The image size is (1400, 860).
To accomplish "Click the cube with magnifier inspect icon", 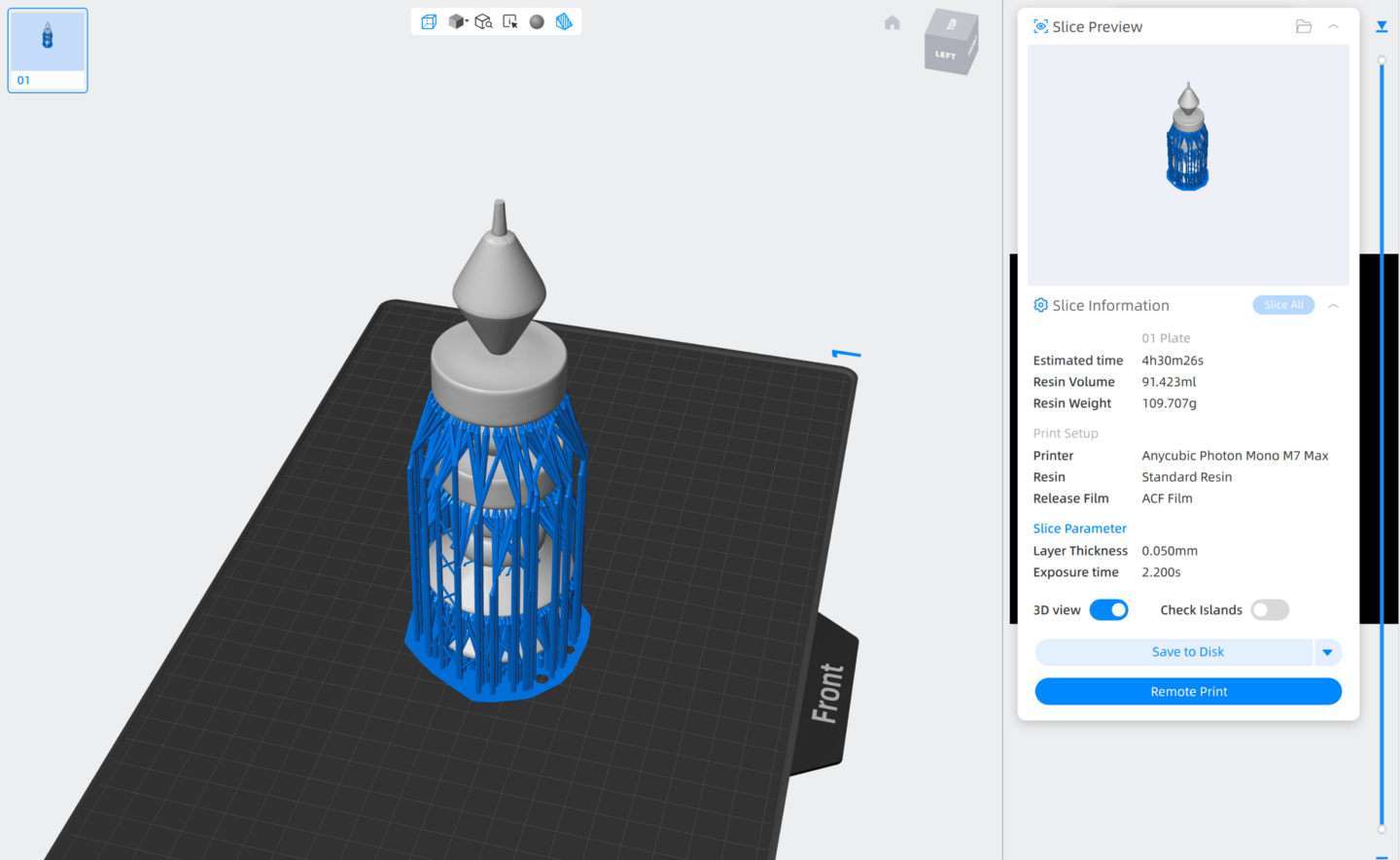I will 483,21.
